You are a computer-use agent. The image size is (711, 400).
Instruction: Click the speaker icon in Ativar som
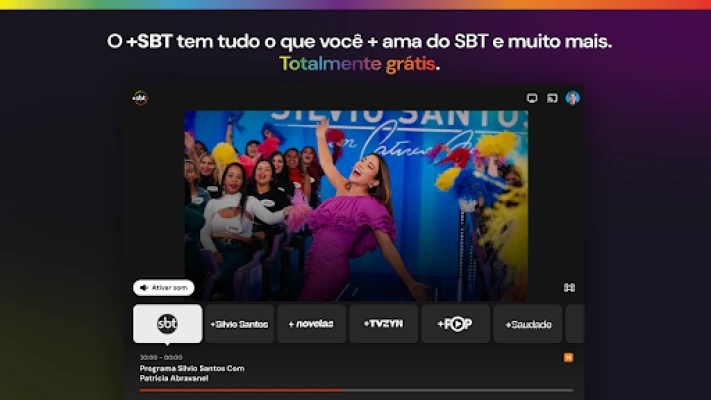pos(144,288)
